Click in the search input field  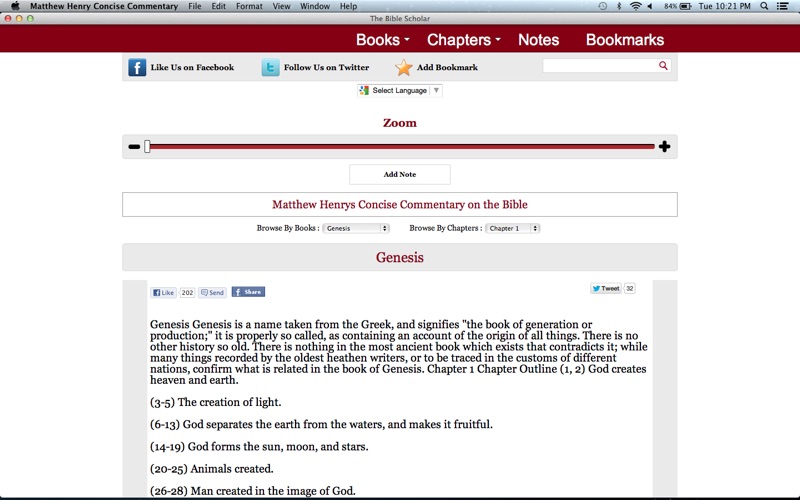(x=601, y=65)
